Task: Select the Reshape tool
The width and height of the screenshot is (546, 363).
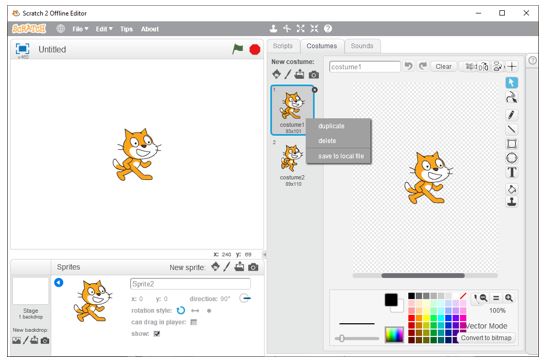Action: 512,98
